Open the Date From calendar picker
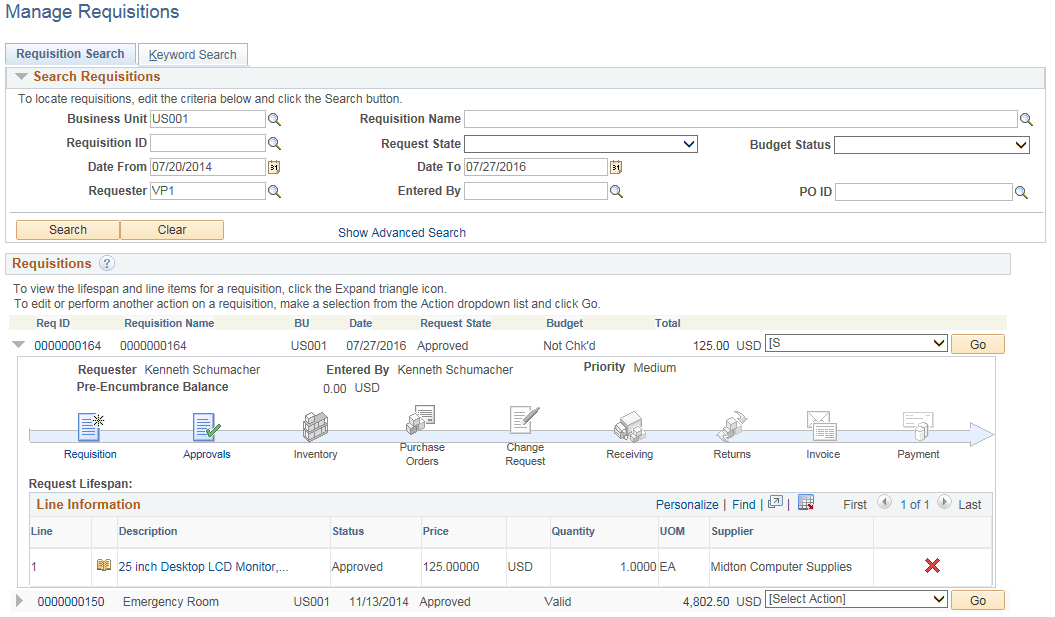This screenshot has height=617, width=1055. [274, 167]
